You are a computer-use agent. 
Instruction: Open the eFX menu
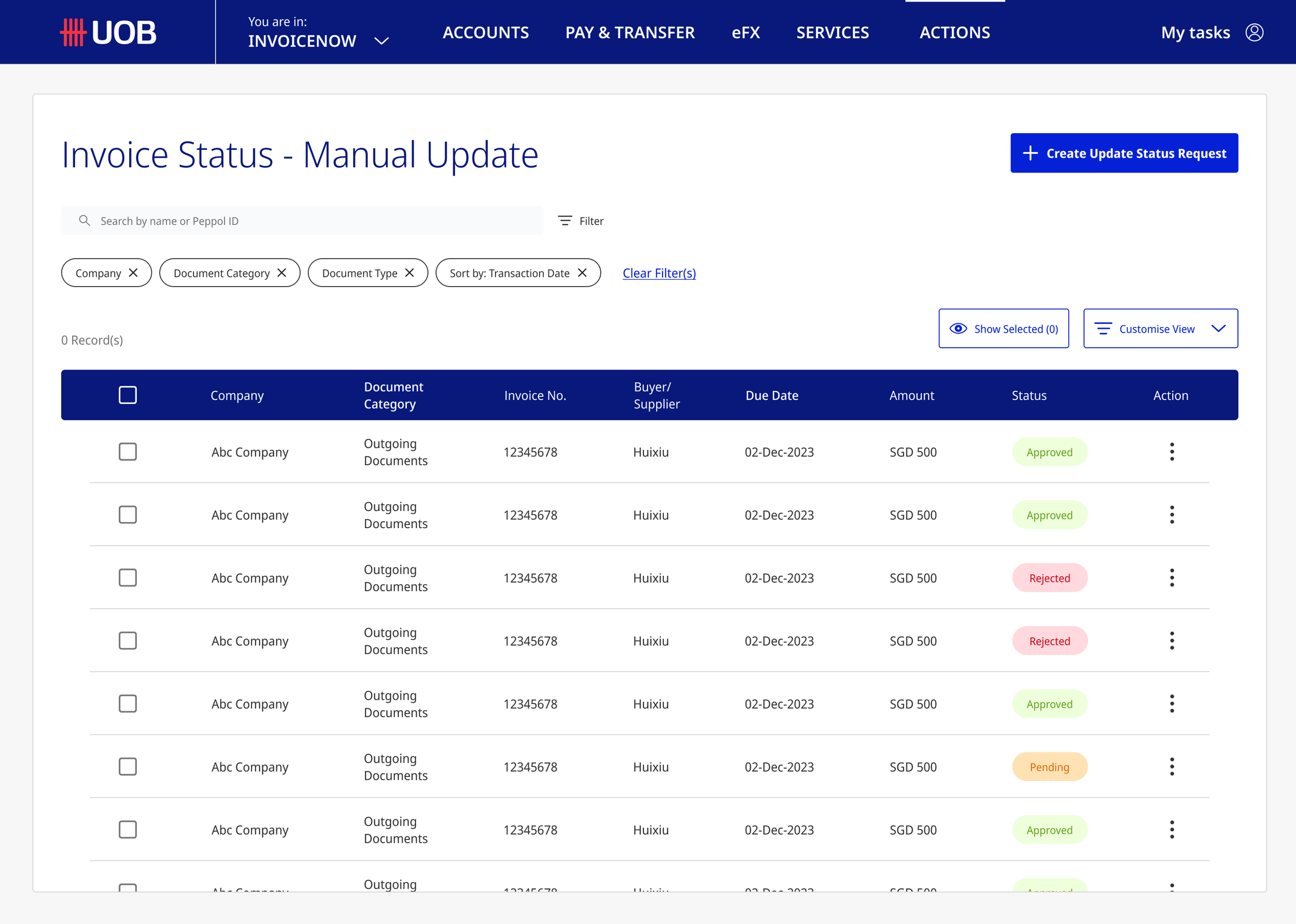745,33
